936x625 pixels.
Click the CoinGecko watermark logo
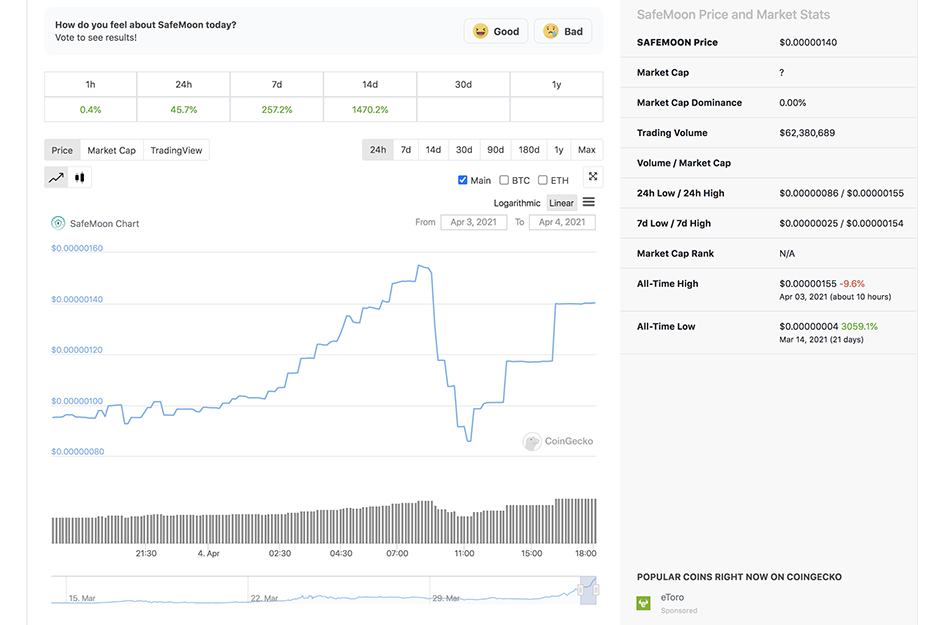pos(532,441)
